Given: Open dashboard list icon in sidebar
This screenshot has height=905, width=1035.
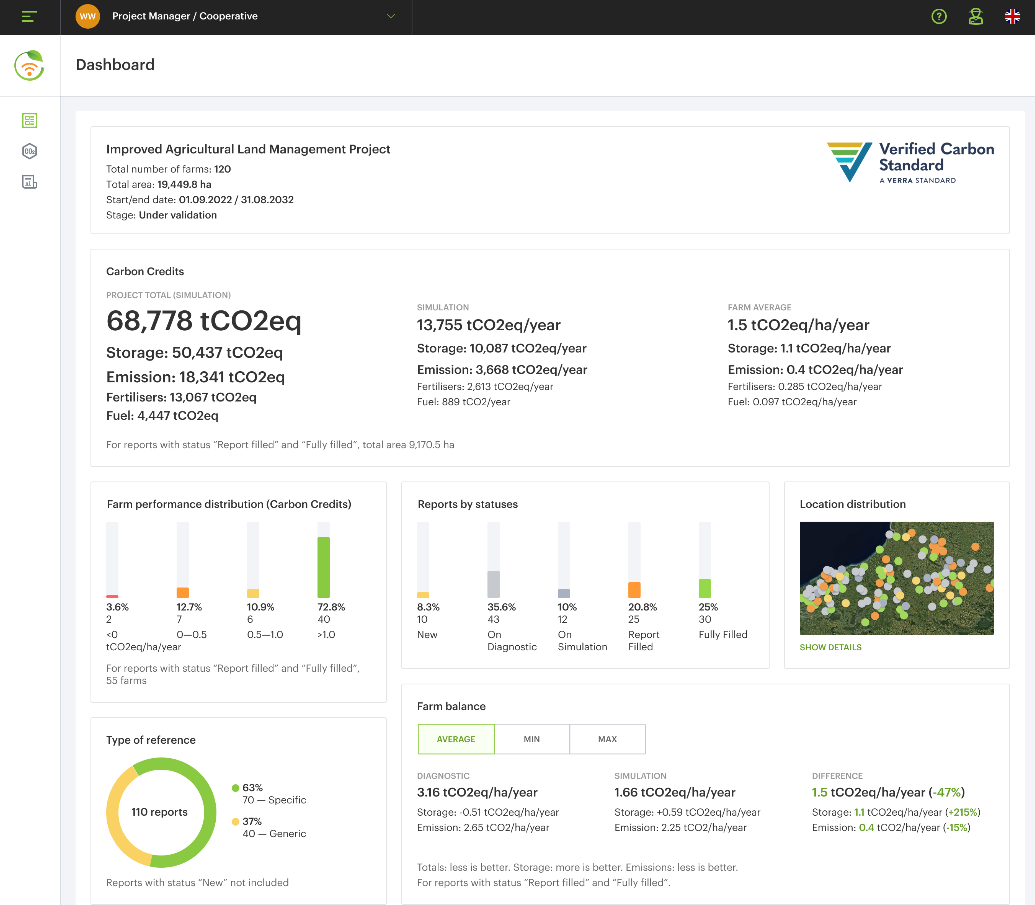Looking at the screenshot, I should pos(30,120).
